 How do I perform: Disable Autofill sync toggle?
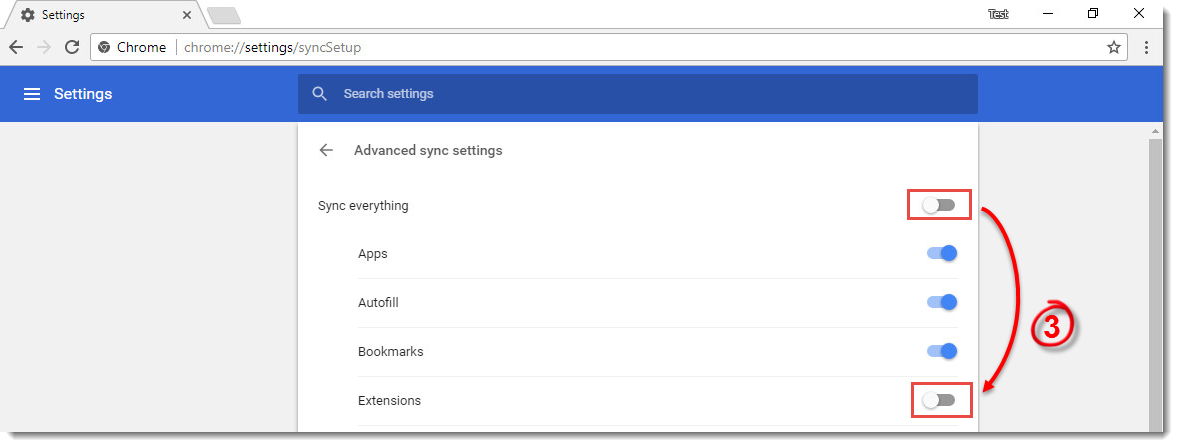tap(942, 302)
